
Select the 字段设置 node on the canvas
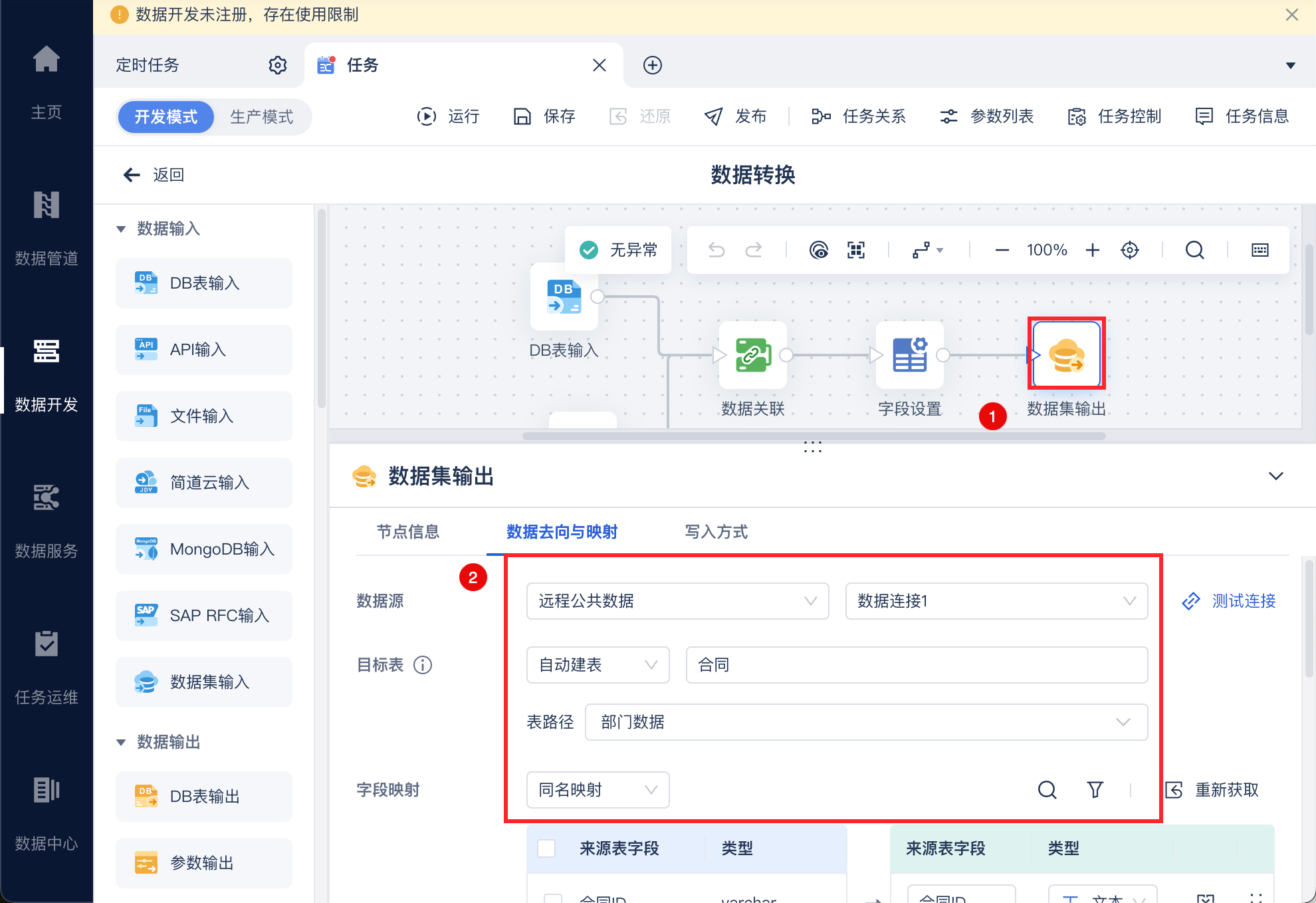coord(909,355)
